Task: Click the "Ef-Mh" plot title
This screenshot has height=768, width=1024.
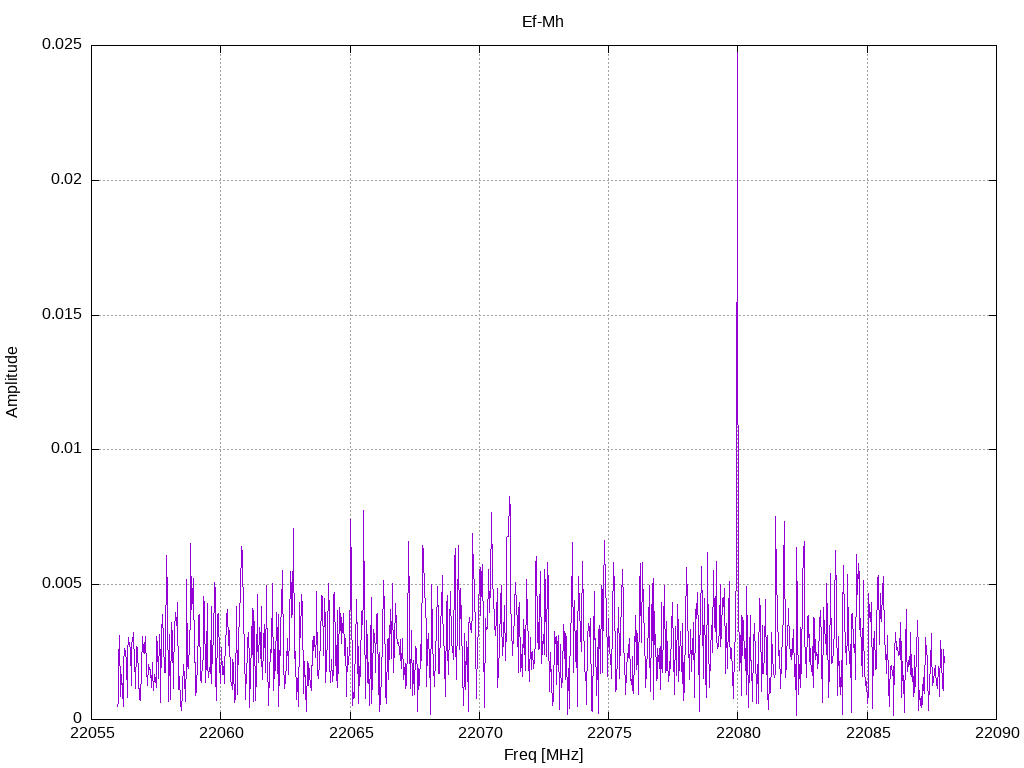Action: click(x=543, y=21)
